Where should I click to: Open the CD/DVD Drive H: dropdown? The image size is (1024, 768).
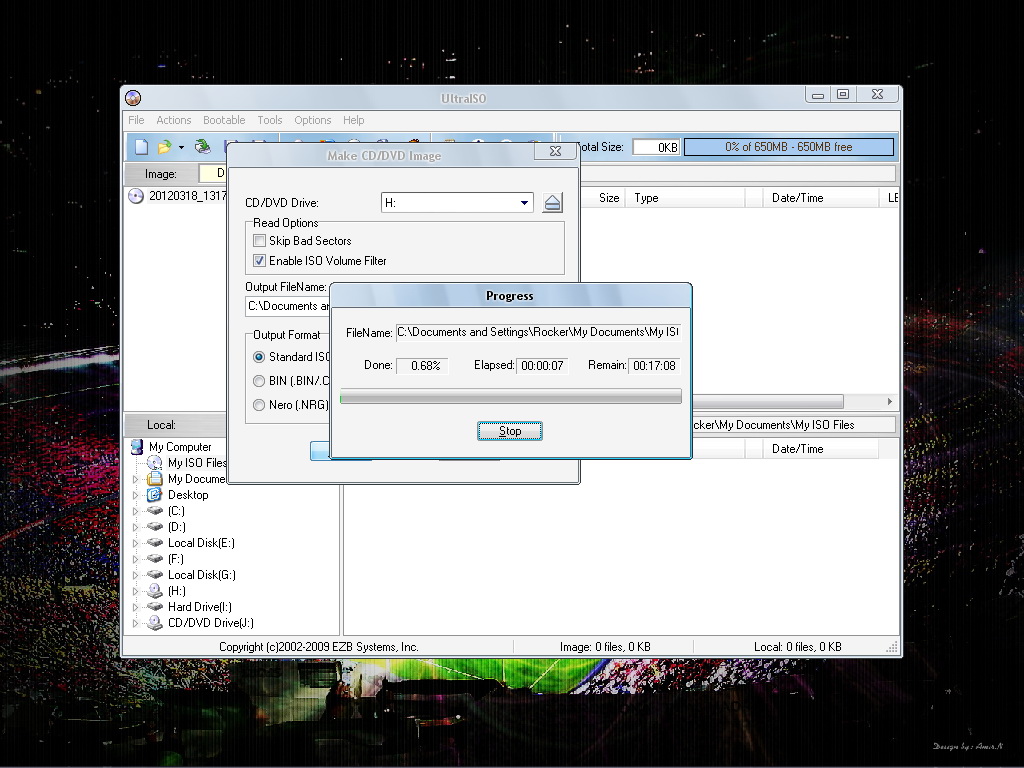tap(524, 202)
